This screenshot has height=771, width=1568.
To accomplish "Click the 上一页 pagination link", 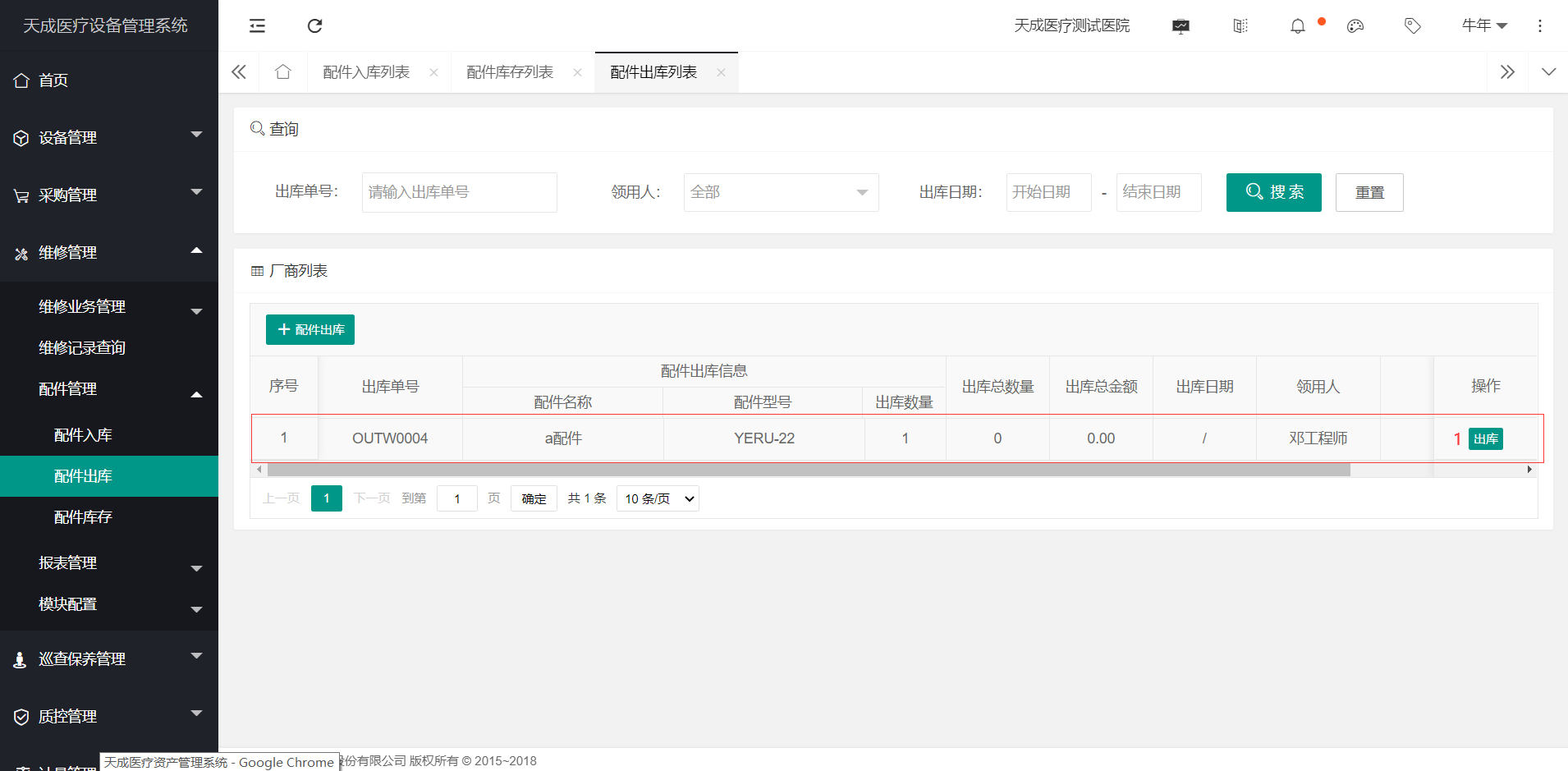I will click(x=281, y=498).
